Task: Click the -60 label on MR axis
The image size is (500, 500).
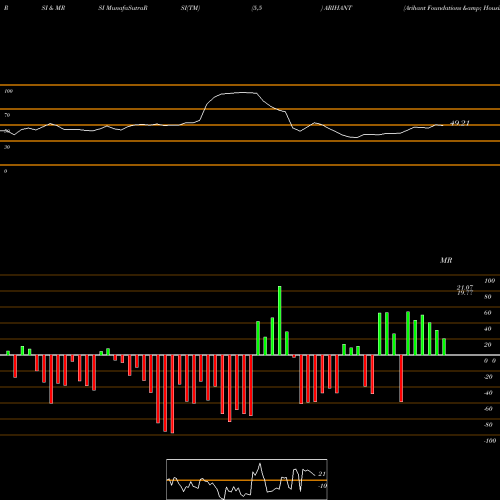Action: point(488,409)
